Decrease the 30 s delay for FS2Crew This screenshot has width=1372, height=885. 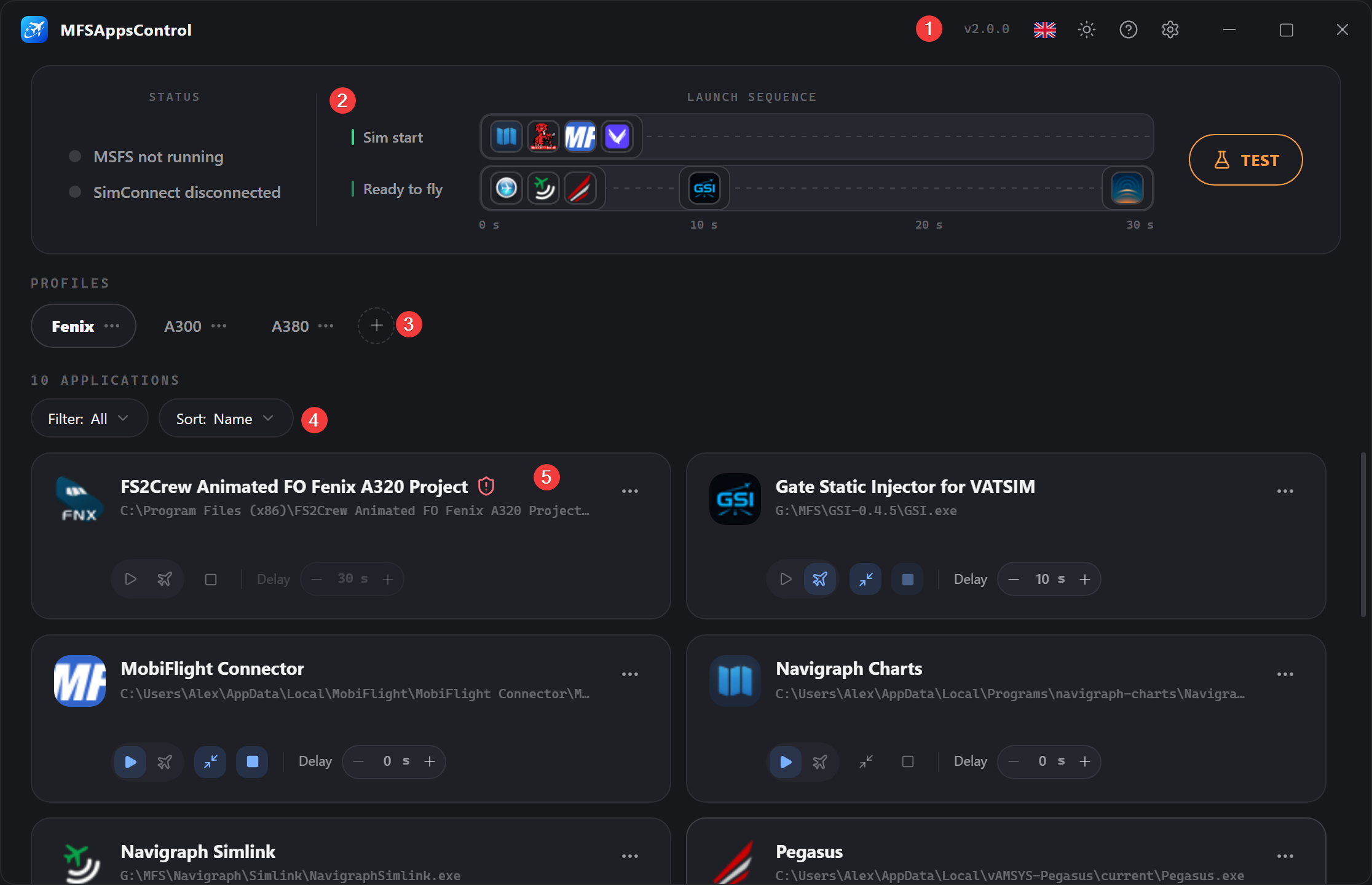pyautogui.click(x=317, y=579)
